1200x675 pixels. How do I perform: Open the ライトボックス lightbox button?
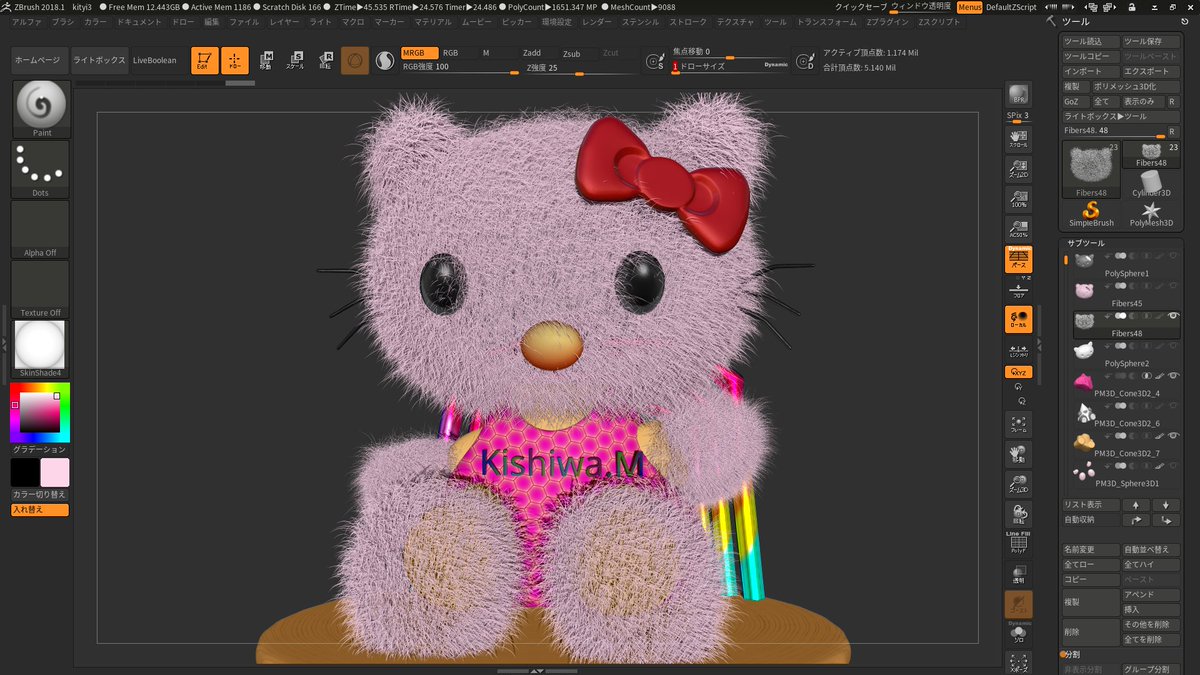point(100,61)
